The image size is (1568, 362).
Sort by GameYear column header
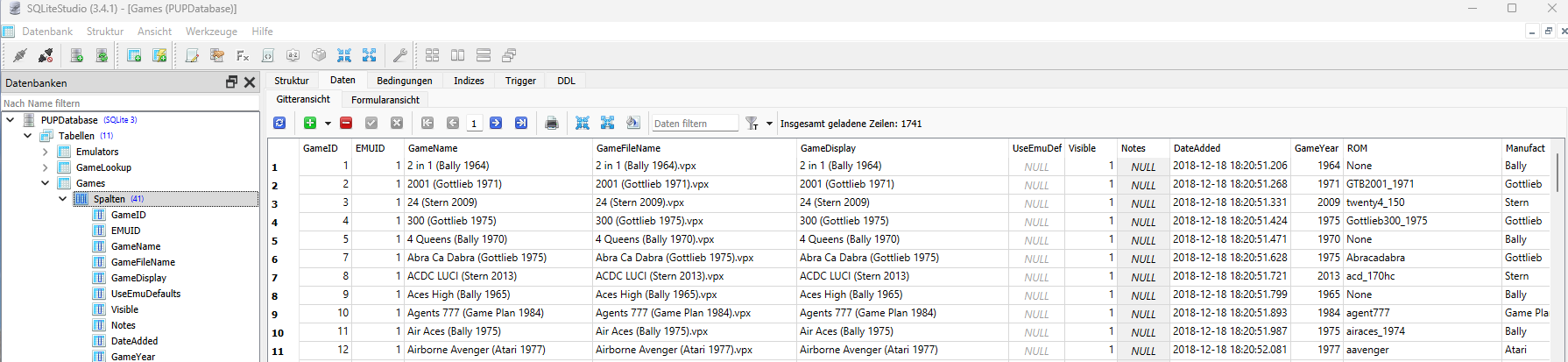click(1317, 148)
